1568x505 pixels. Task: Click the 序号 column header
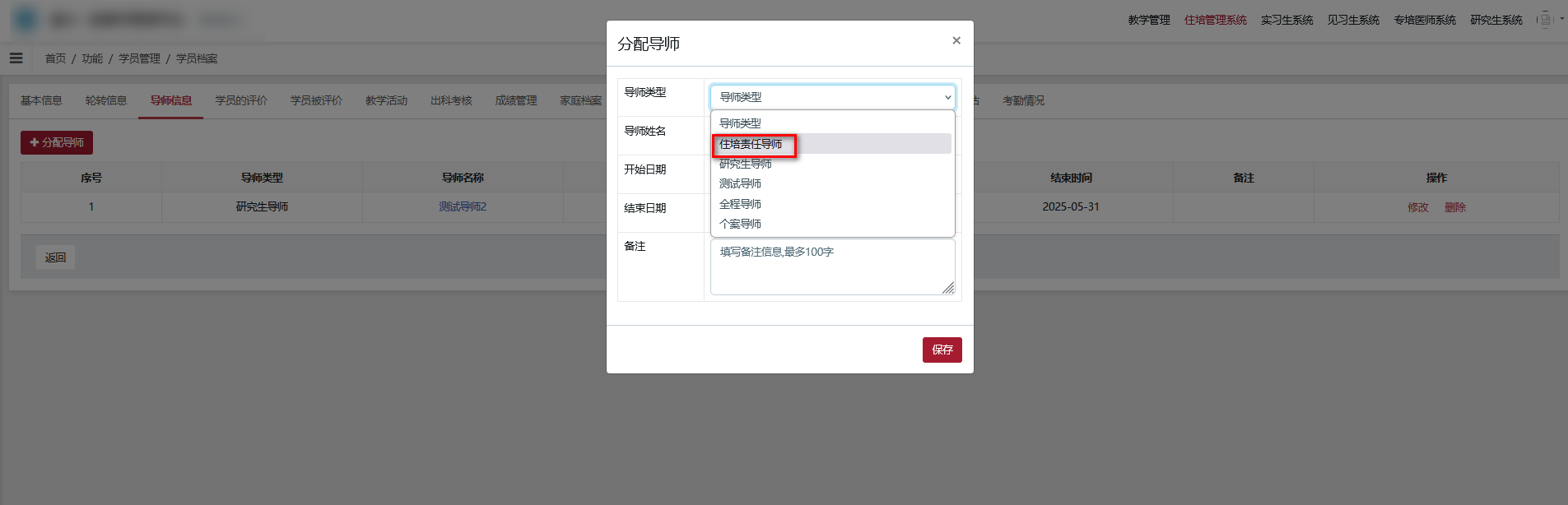pos(91,178)
